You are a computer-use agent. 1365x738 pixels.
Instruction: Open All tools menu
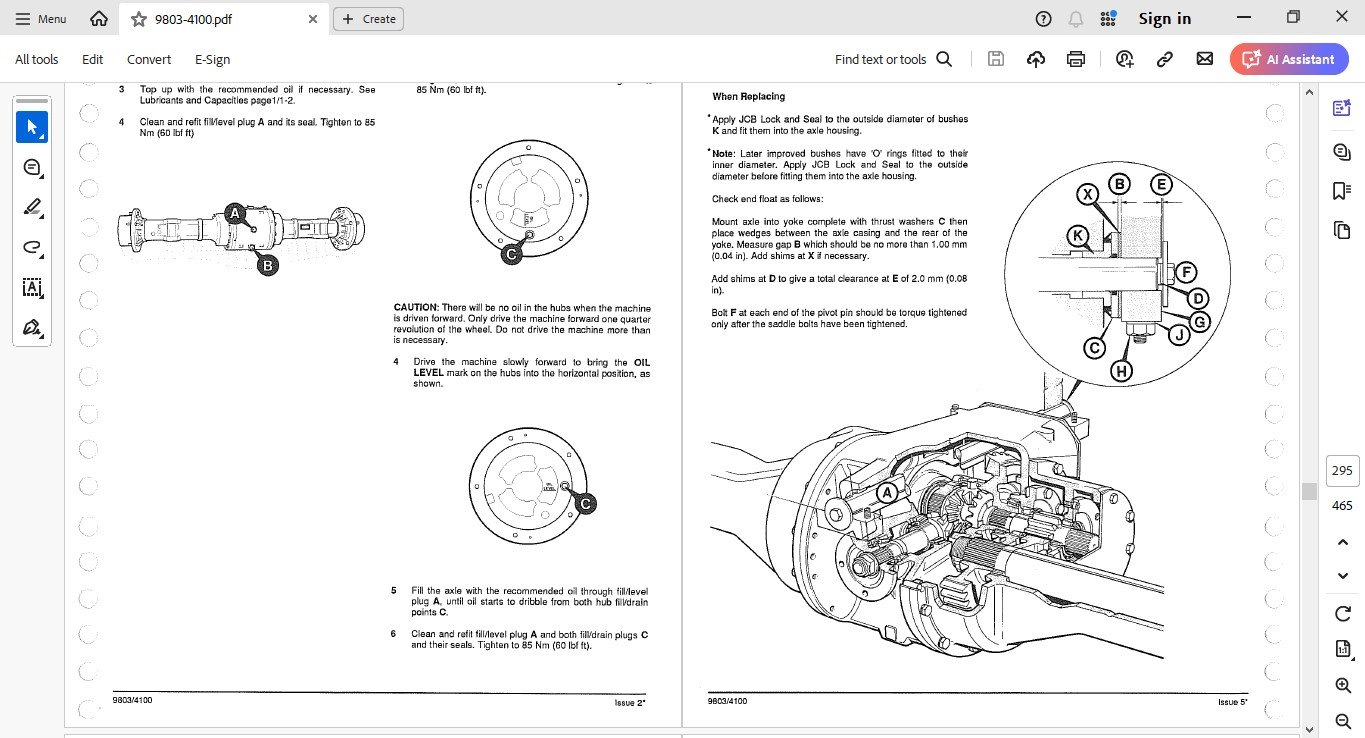coord(37,59)
